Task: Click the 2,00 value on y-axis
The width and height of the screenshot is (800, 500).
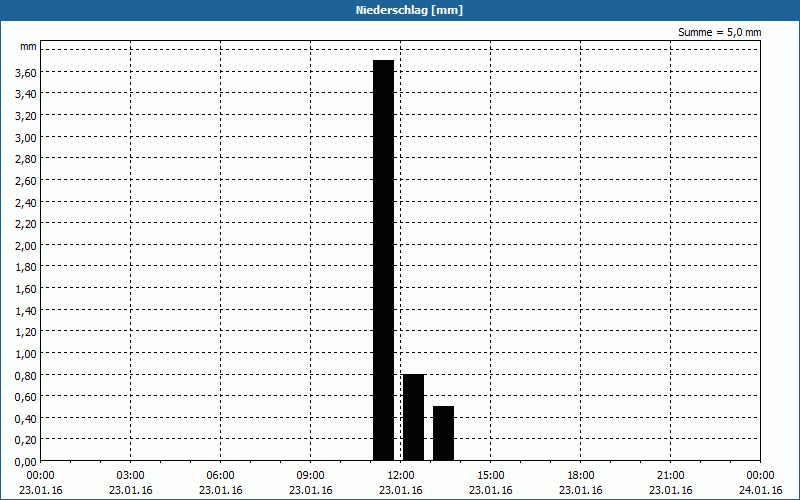Action: point(26,246)
